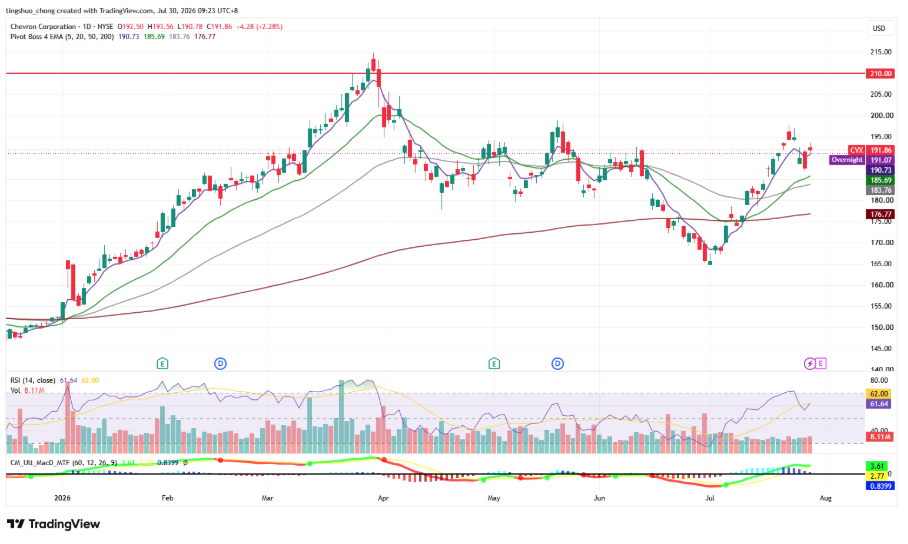Click the Jul label on time axis
Image resolution: width=908 pixels, height=544 pixels.
point(709,498)
